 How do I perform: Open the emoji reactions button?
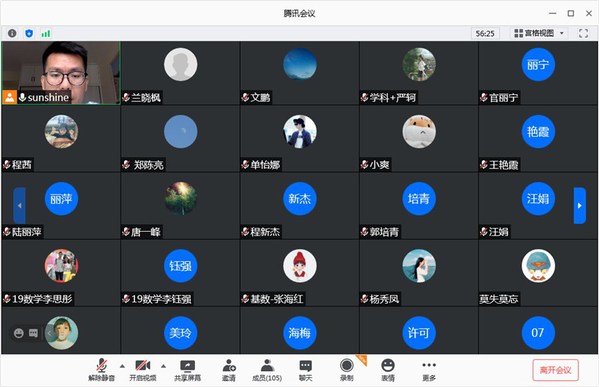(x=388, y=369)
